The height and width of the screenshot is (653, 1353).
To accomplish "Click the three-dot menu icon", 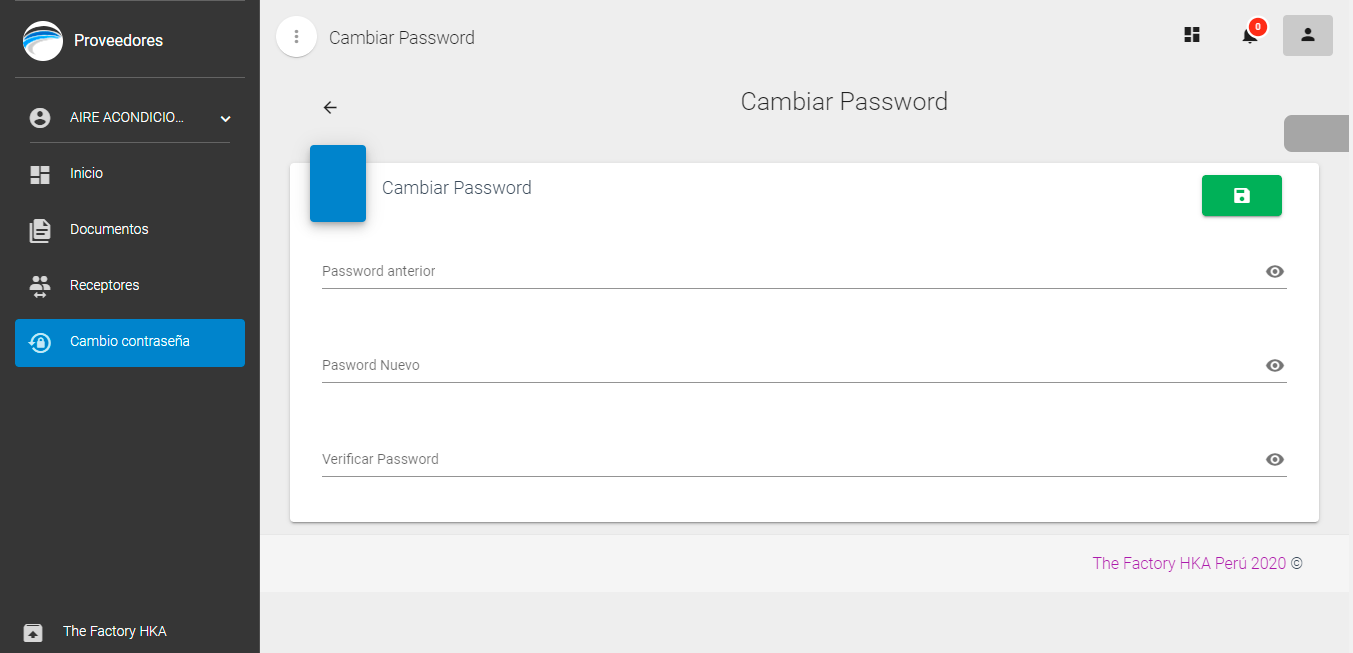I will [x=296, y=37].
